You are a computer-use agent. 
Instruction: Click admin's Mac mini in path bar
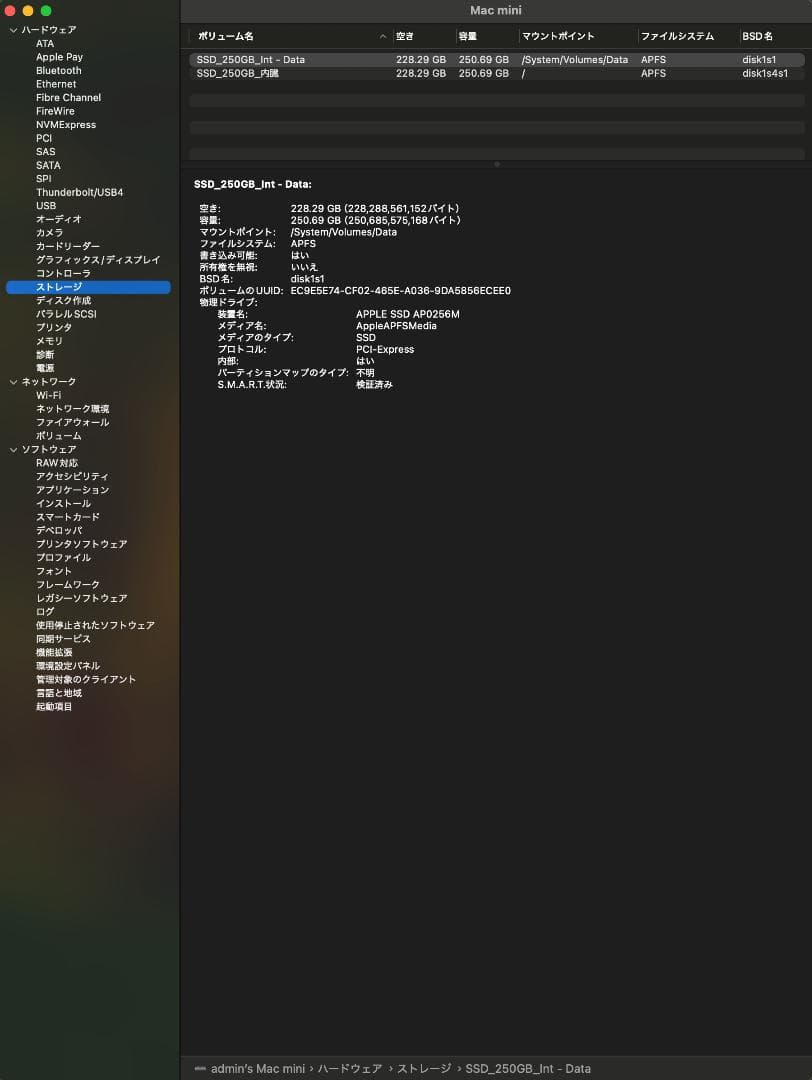[x=258, y=1069]
